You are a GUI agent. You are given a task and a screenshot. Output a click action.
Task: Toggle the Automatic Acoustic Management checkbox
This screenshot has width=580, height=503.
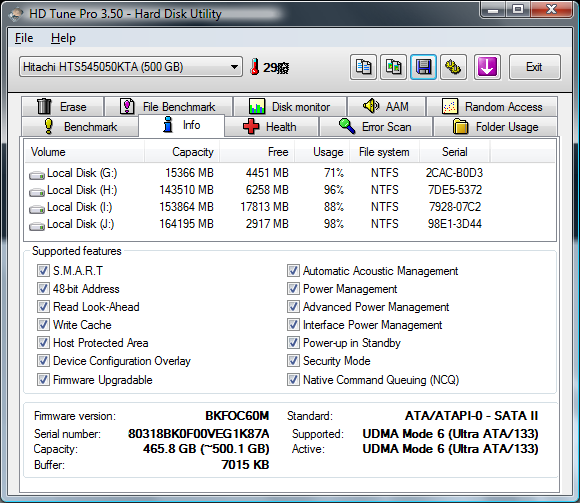(293, 271)
